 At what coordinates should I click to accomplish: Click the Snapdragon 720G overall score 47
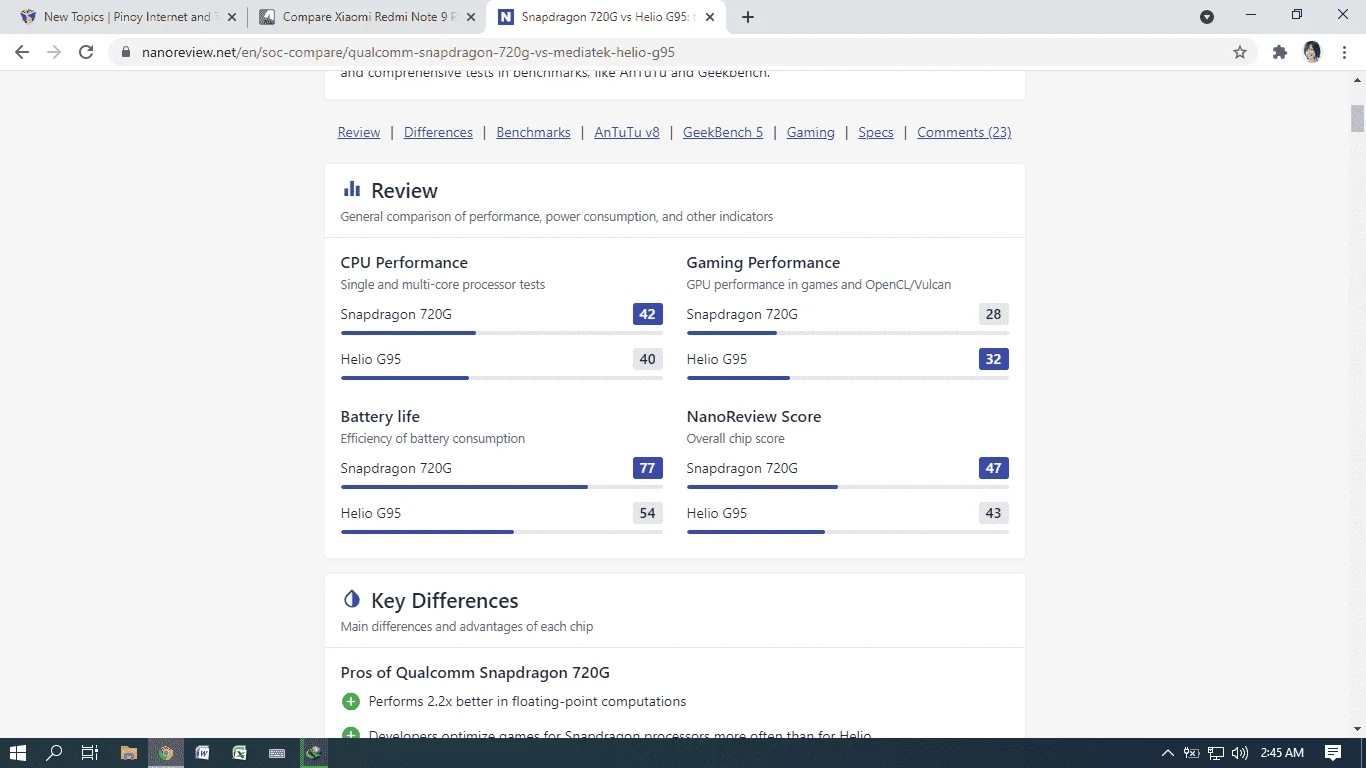[994, 468]
